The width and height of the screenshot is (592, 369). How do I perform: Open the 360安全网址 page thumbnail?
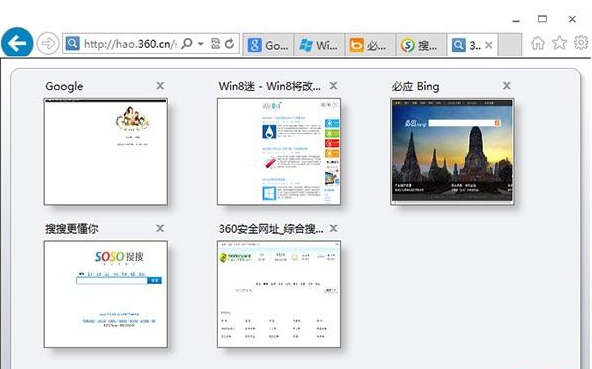point(279,294)
